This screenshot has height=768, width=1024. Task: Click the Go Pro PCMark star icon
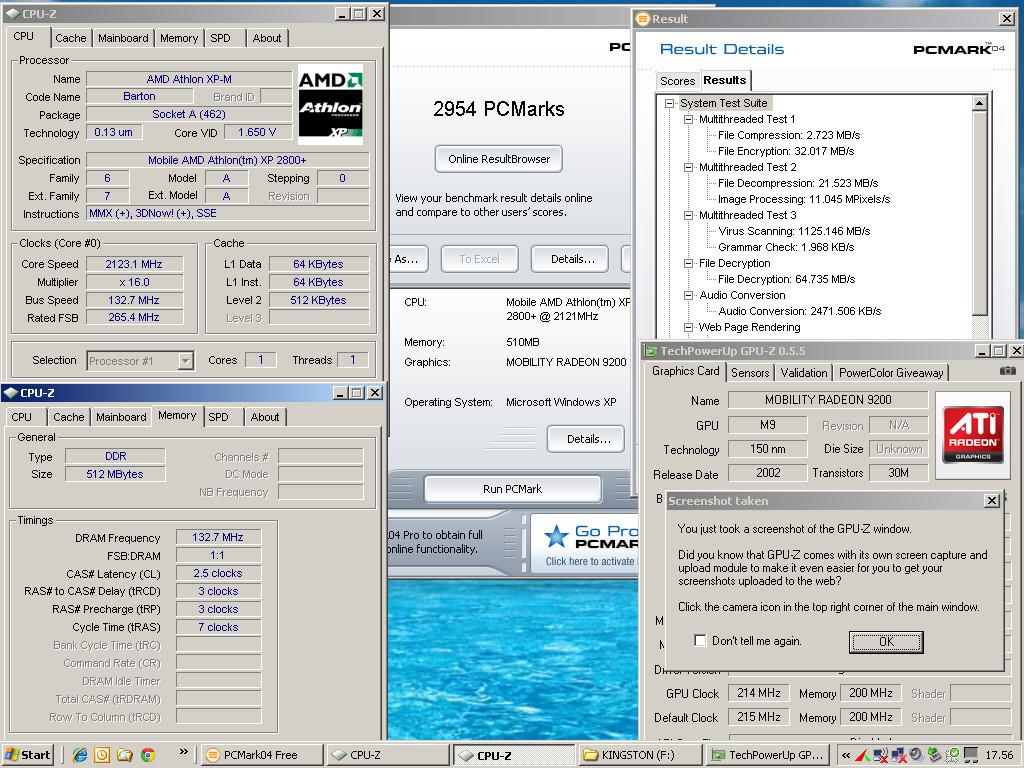556,536
